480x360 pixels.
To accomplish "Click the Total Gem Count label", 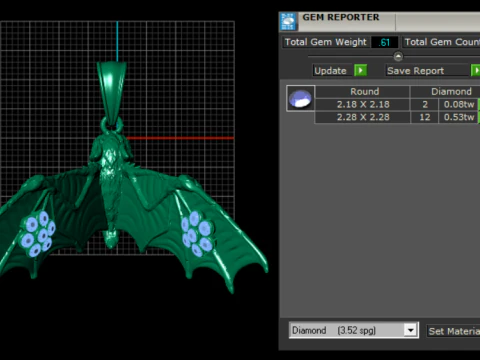I will [x=441, y=42].
